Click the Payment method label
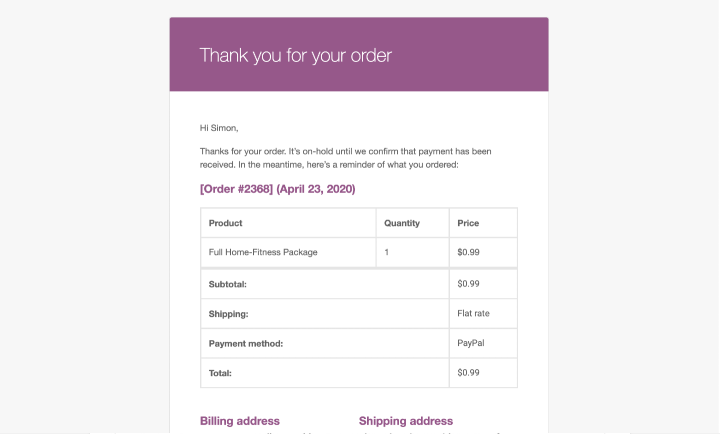This screenshot has width=720, height=434. pos(246,343)
